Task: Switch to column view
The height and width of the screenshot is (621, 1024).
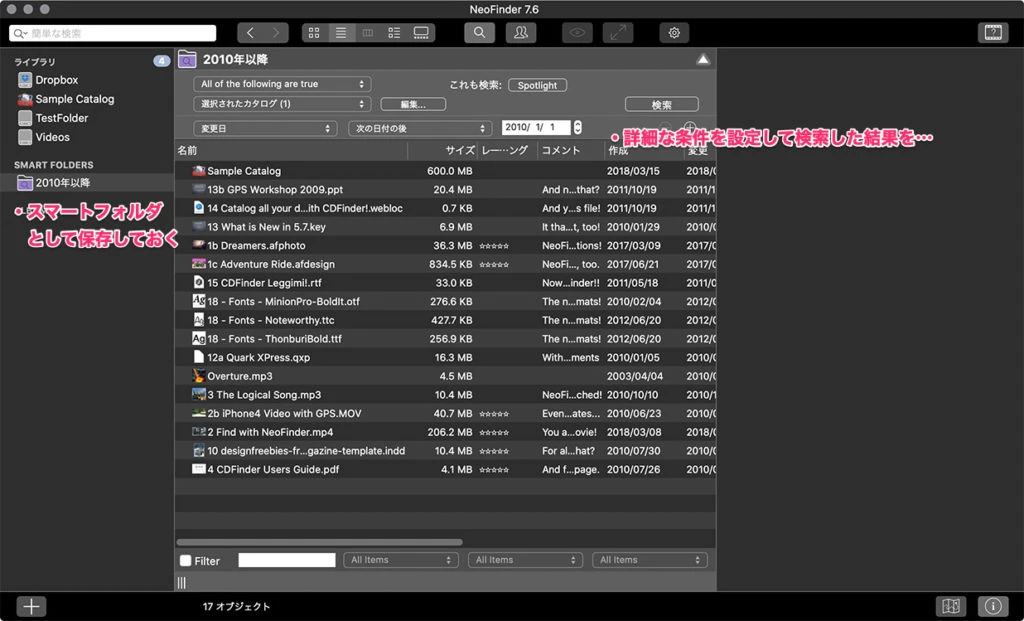Action: click(x=368, y=33)
